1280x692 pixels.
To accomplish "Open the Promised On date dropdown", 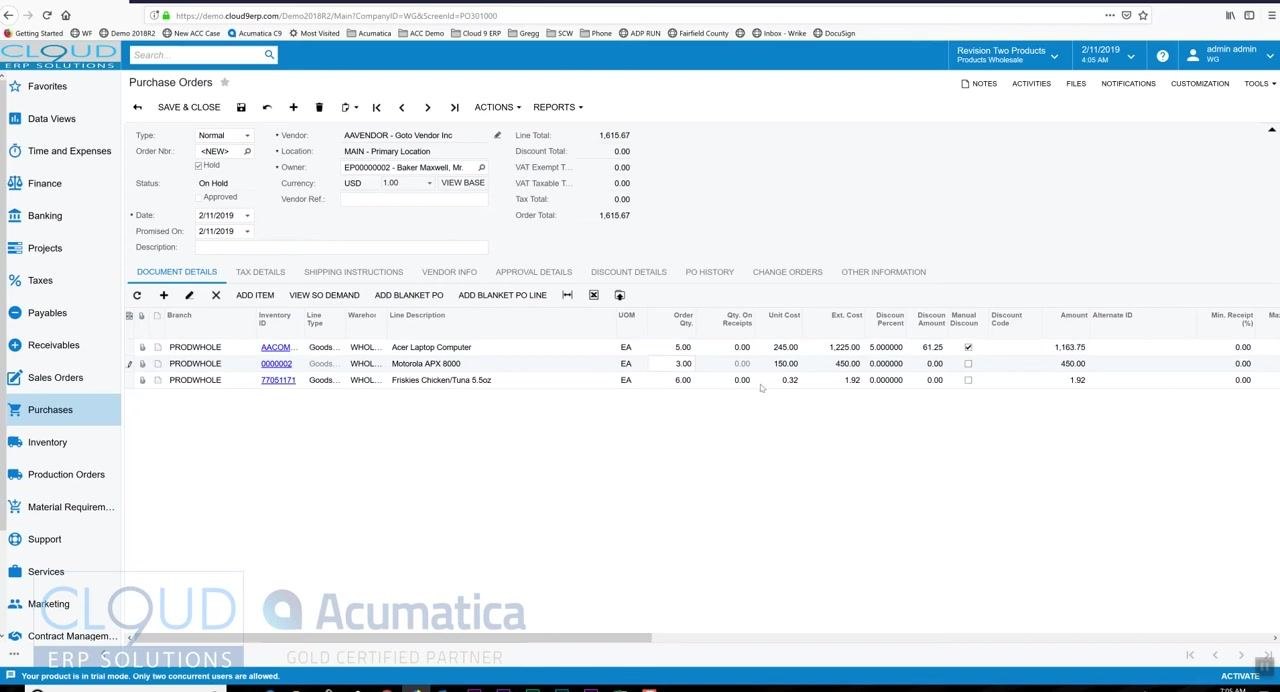I will [x=247, y=231].
